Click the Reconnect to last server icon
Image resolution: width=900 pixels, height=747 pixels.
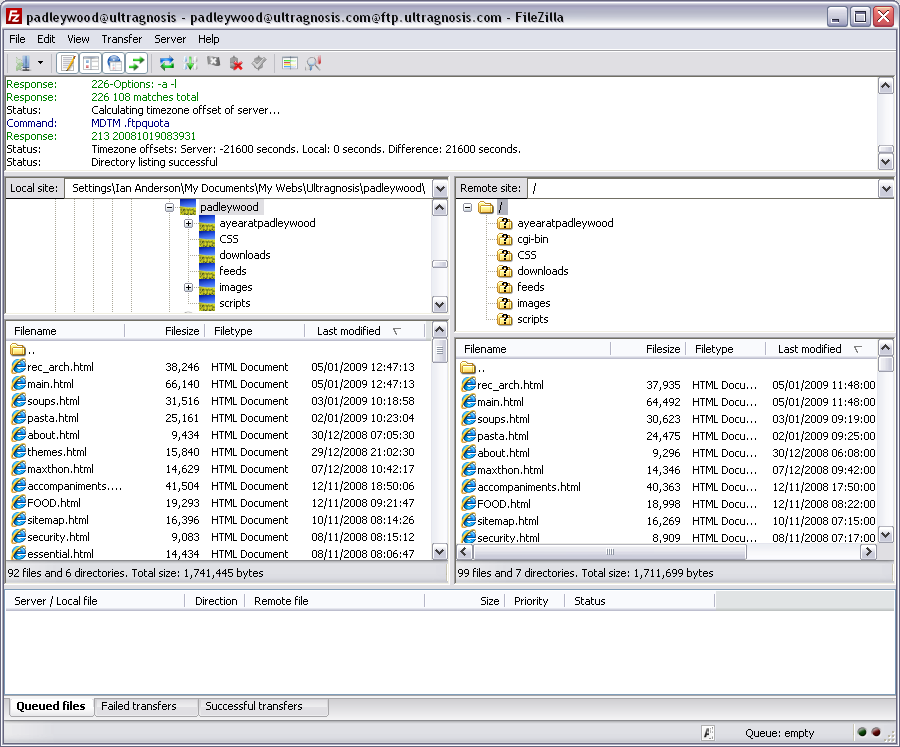pyautogui.click(x=259, y=63)
